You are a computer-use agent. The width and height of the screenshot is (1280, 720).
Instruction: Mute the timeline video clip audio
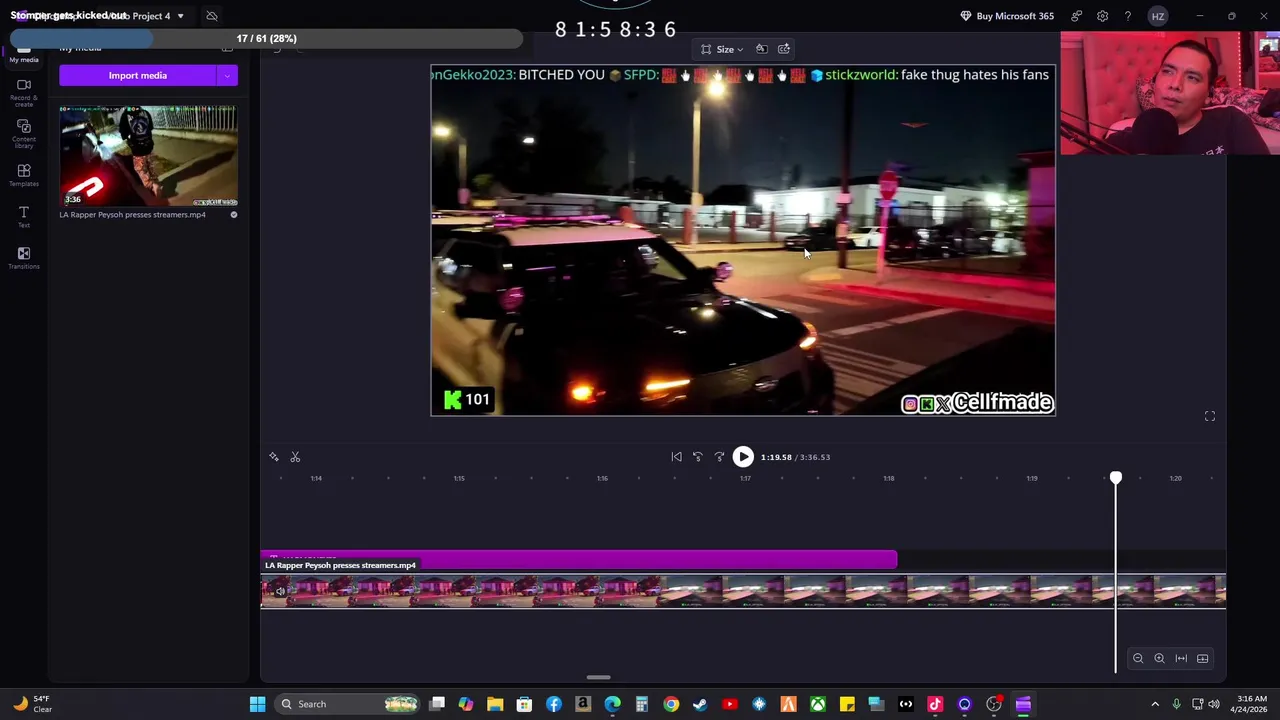280,592
